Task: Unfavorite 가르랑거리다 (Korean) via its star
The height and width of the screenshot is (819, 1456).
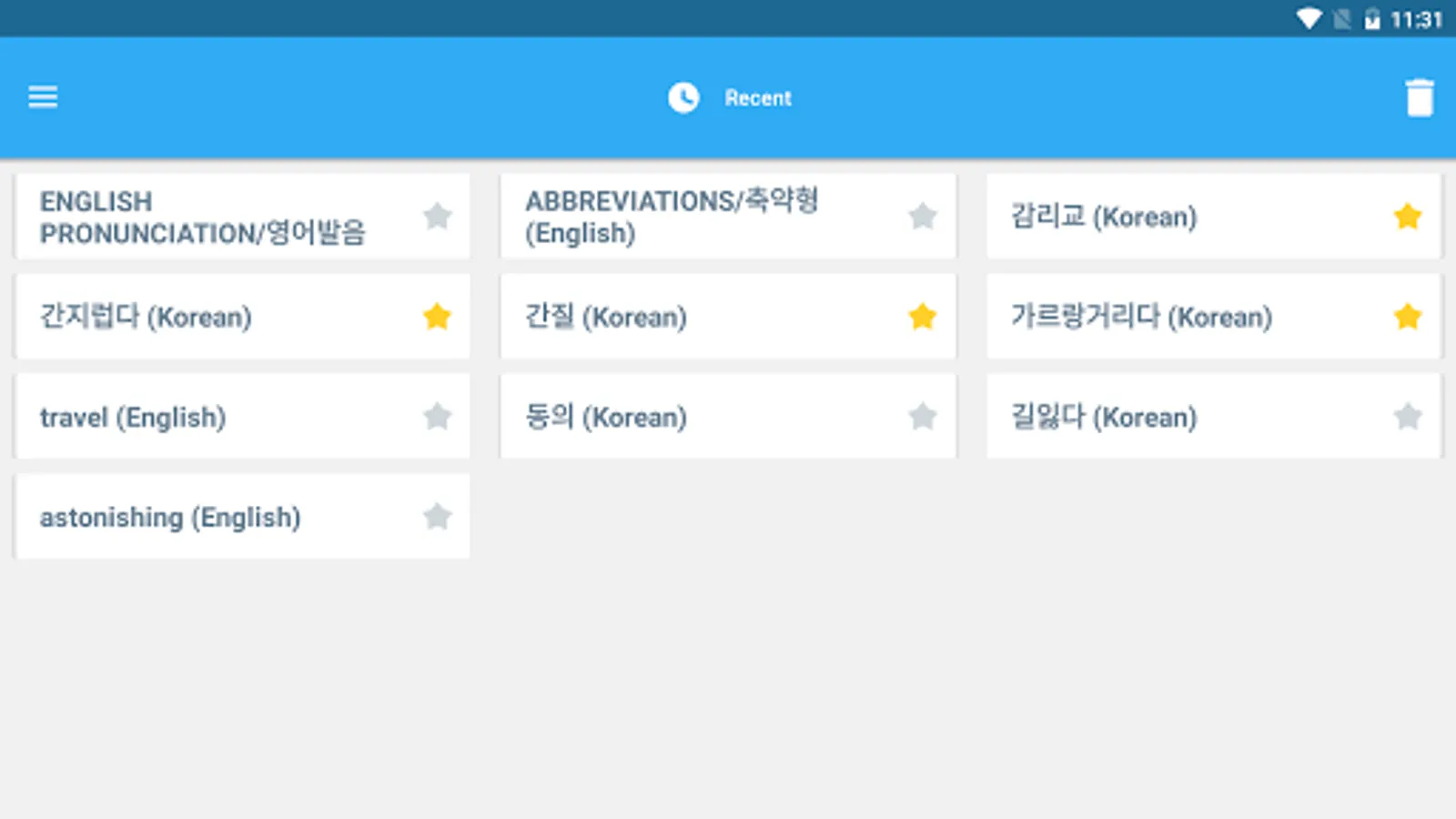Action: coord(1408,317)
